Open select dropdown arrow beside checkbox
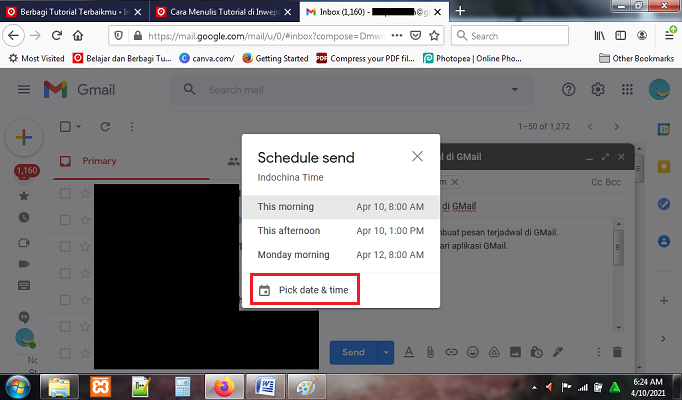Image resolution: width=682 pixels, height=400 pixels. click(79, 127)
